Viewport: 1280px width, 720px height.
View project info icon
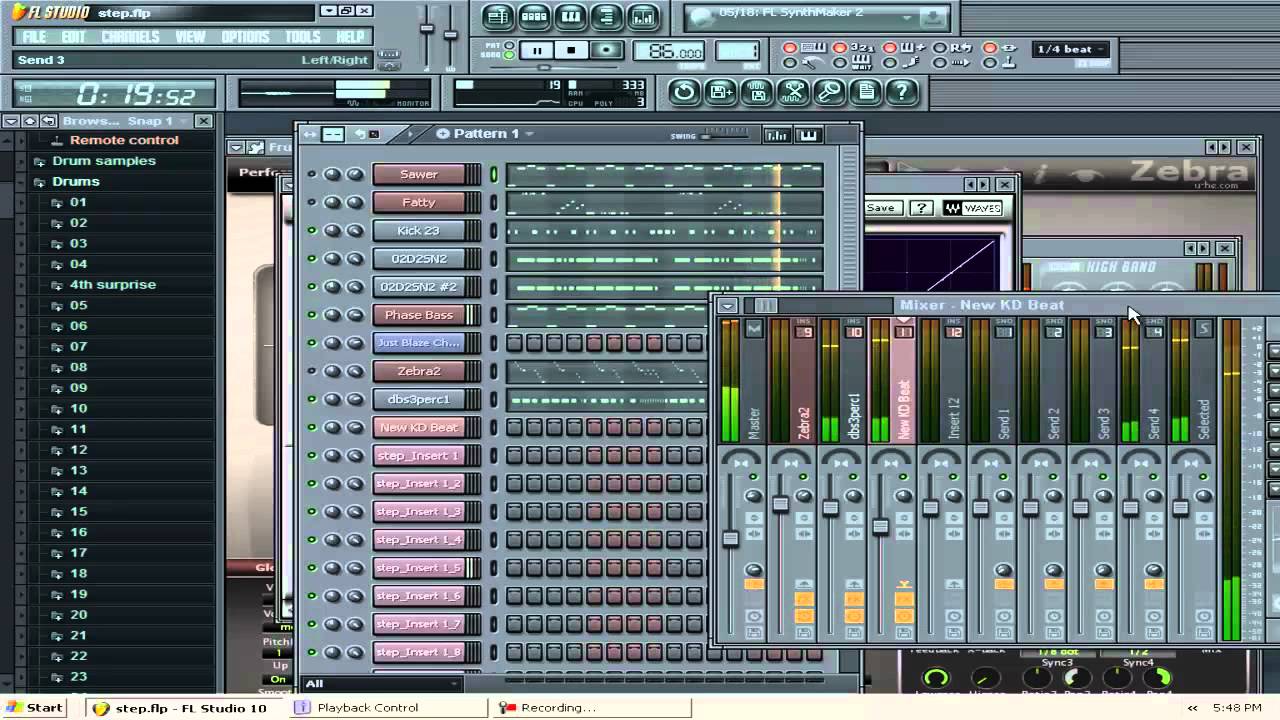(x=866, y=93)
